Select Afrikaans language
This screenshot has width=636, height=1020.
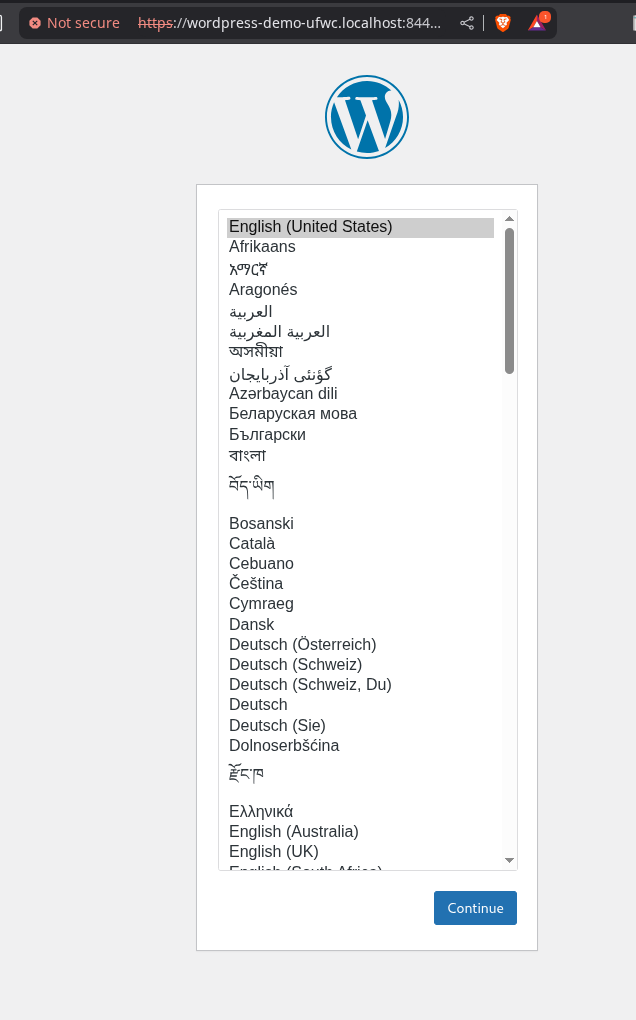(x=360, y=247)
